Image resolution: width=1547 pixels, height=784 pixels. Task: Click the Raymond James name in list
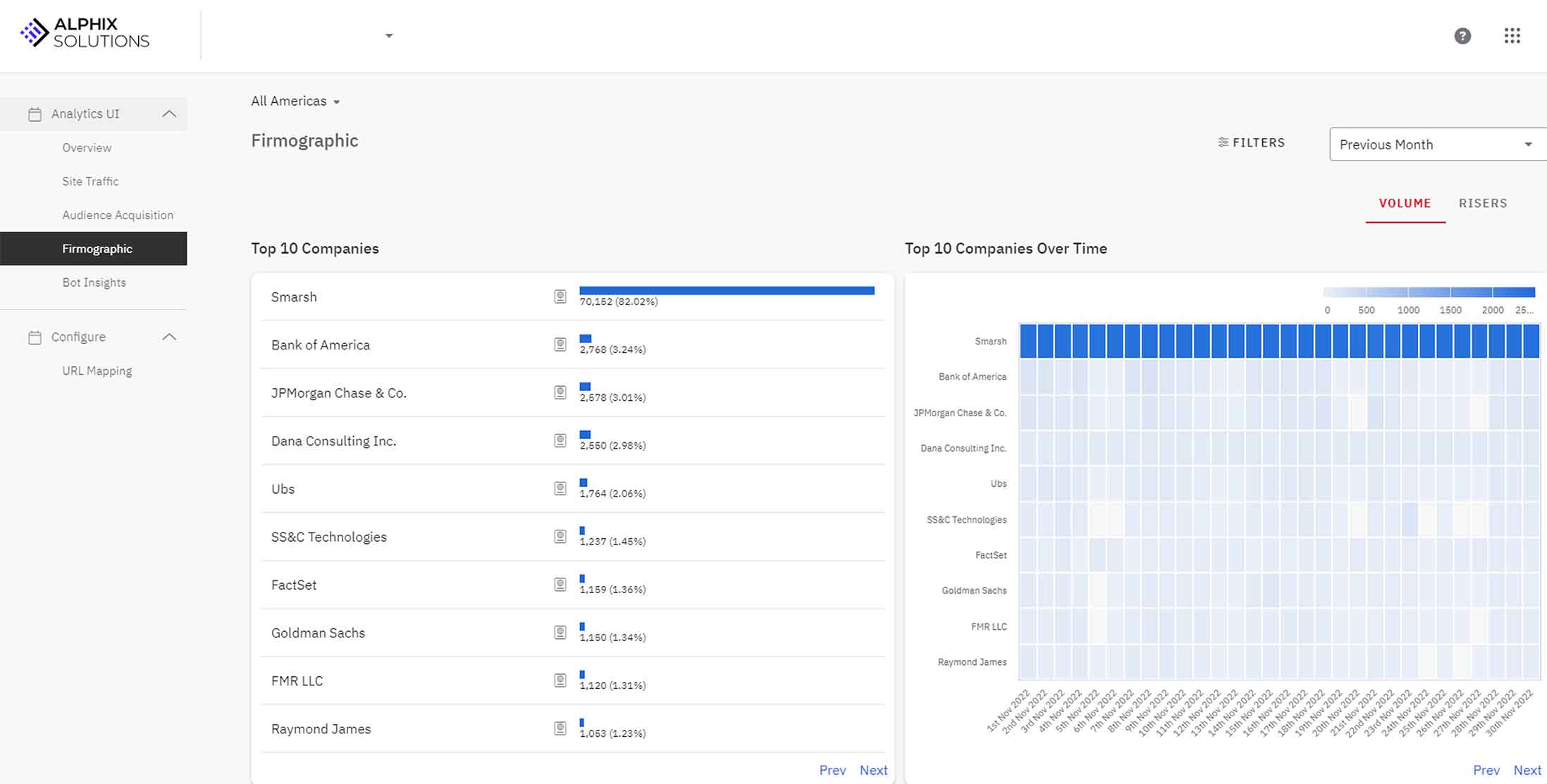321,728
